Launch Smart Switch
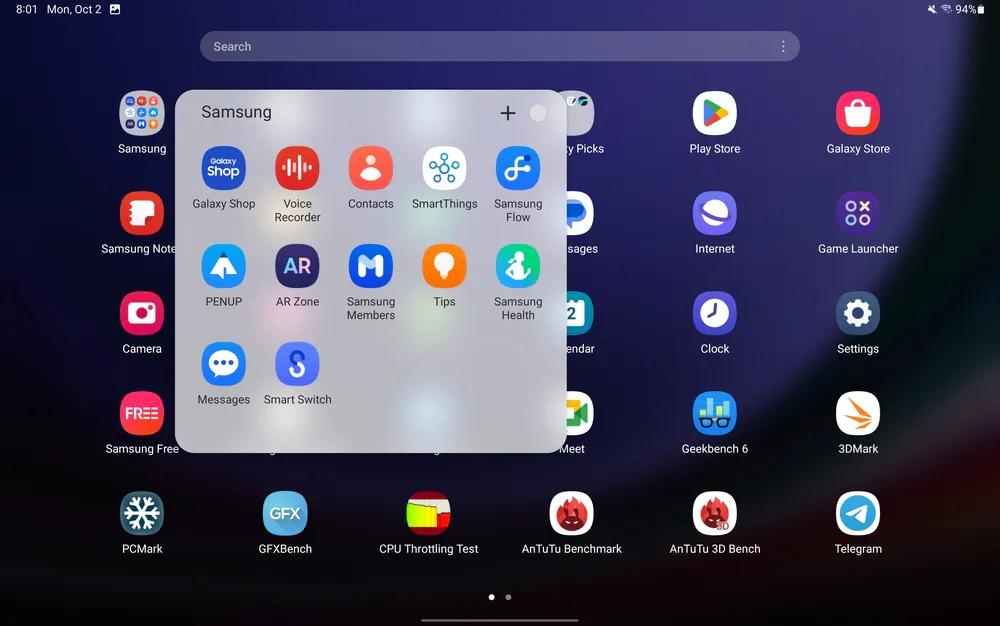This screenshot has height=626, width=1000. pyautogui.click(x=297, y=364)
